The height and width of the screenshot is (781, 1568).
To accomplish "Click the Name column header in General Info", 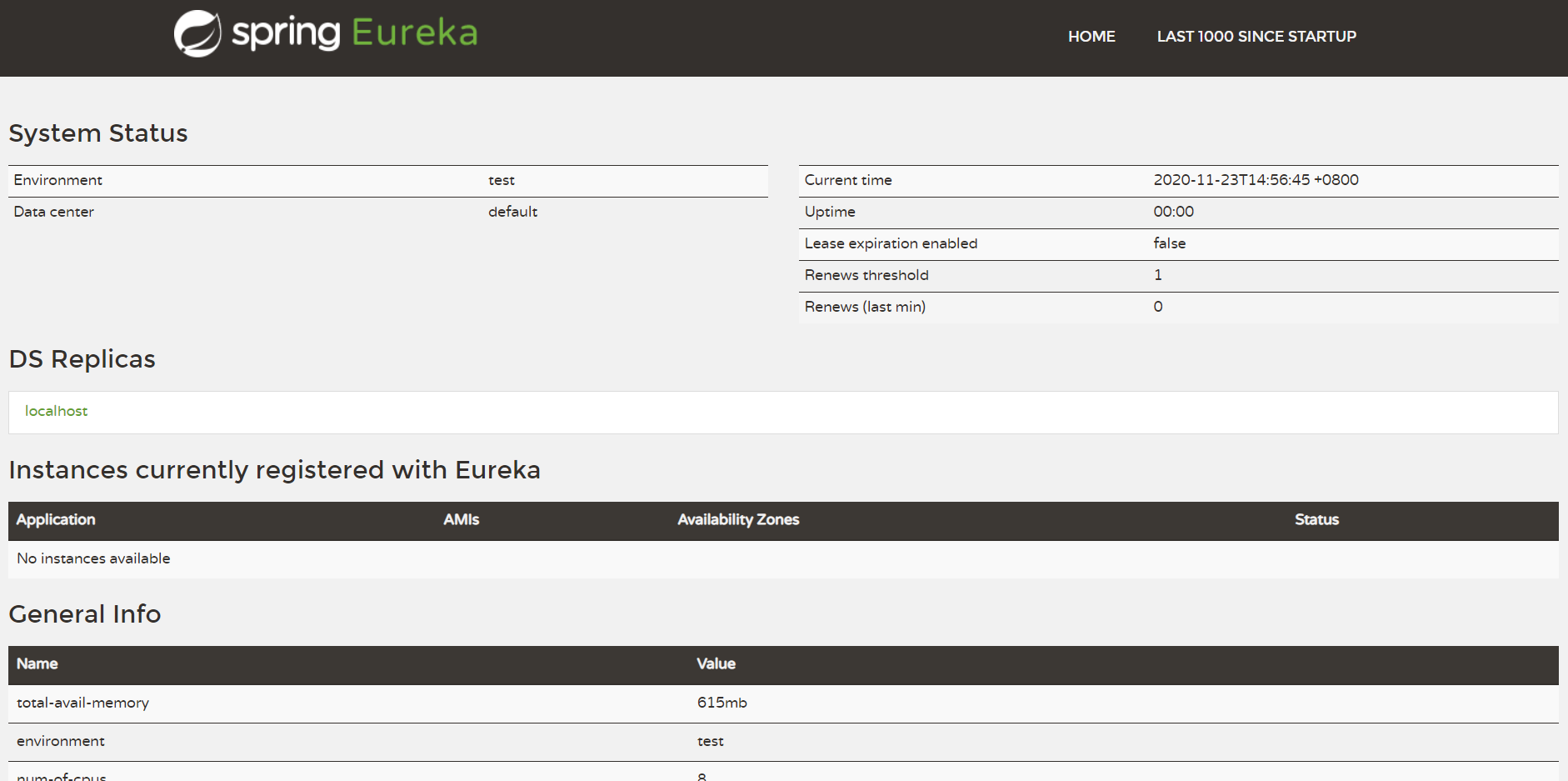I will point(37,663).
